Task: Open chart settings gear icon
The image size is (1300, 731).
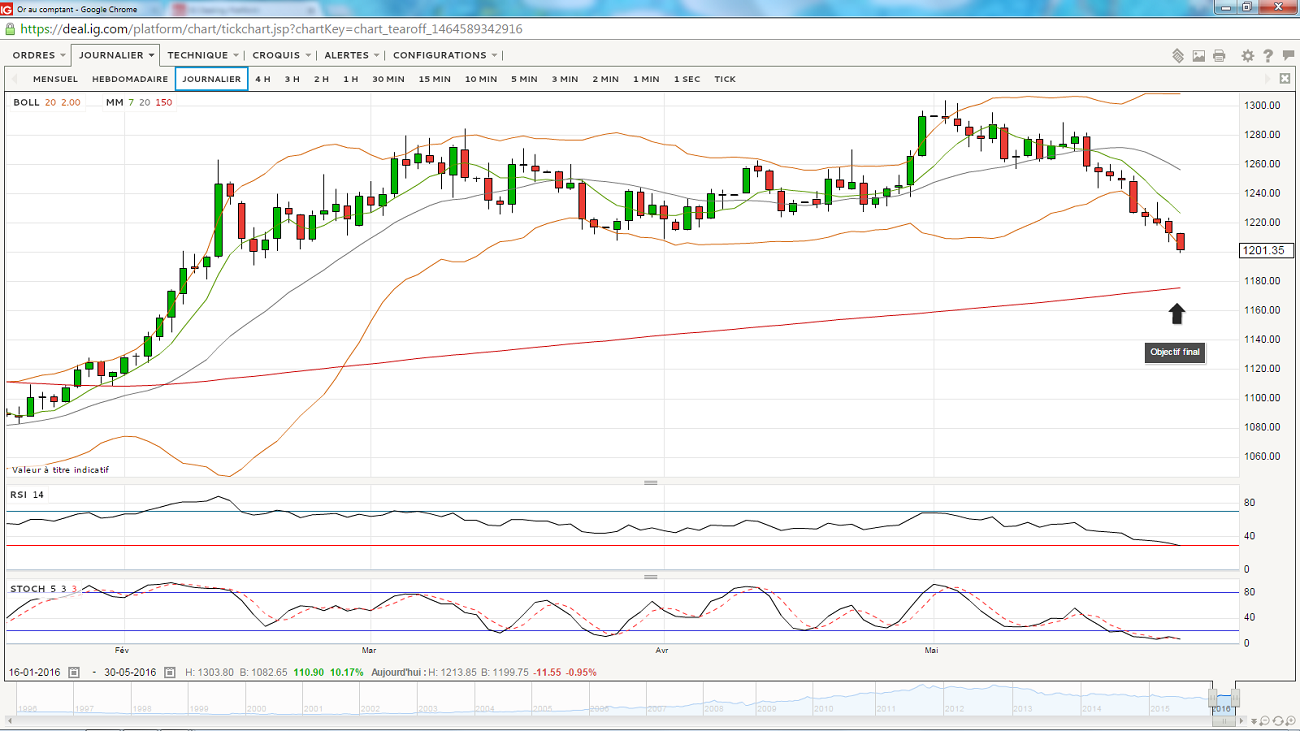Action: pos(1248,56)
